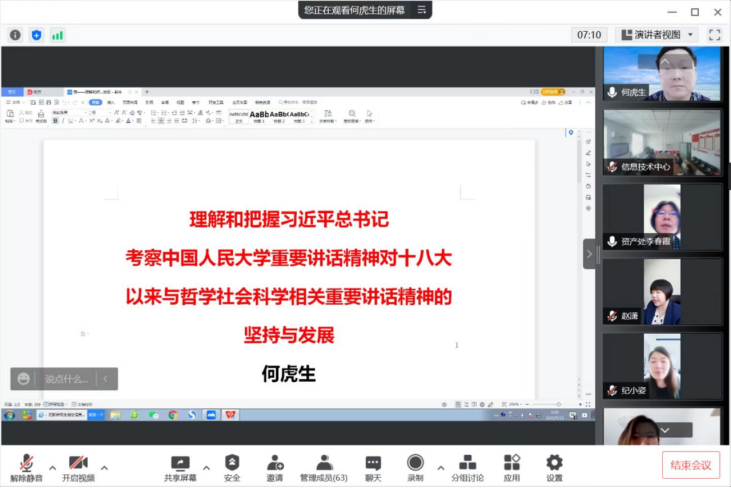Select 赵潇 video thumbnail
The width and height of the screenshot is (731, 488).
[662, 291]
